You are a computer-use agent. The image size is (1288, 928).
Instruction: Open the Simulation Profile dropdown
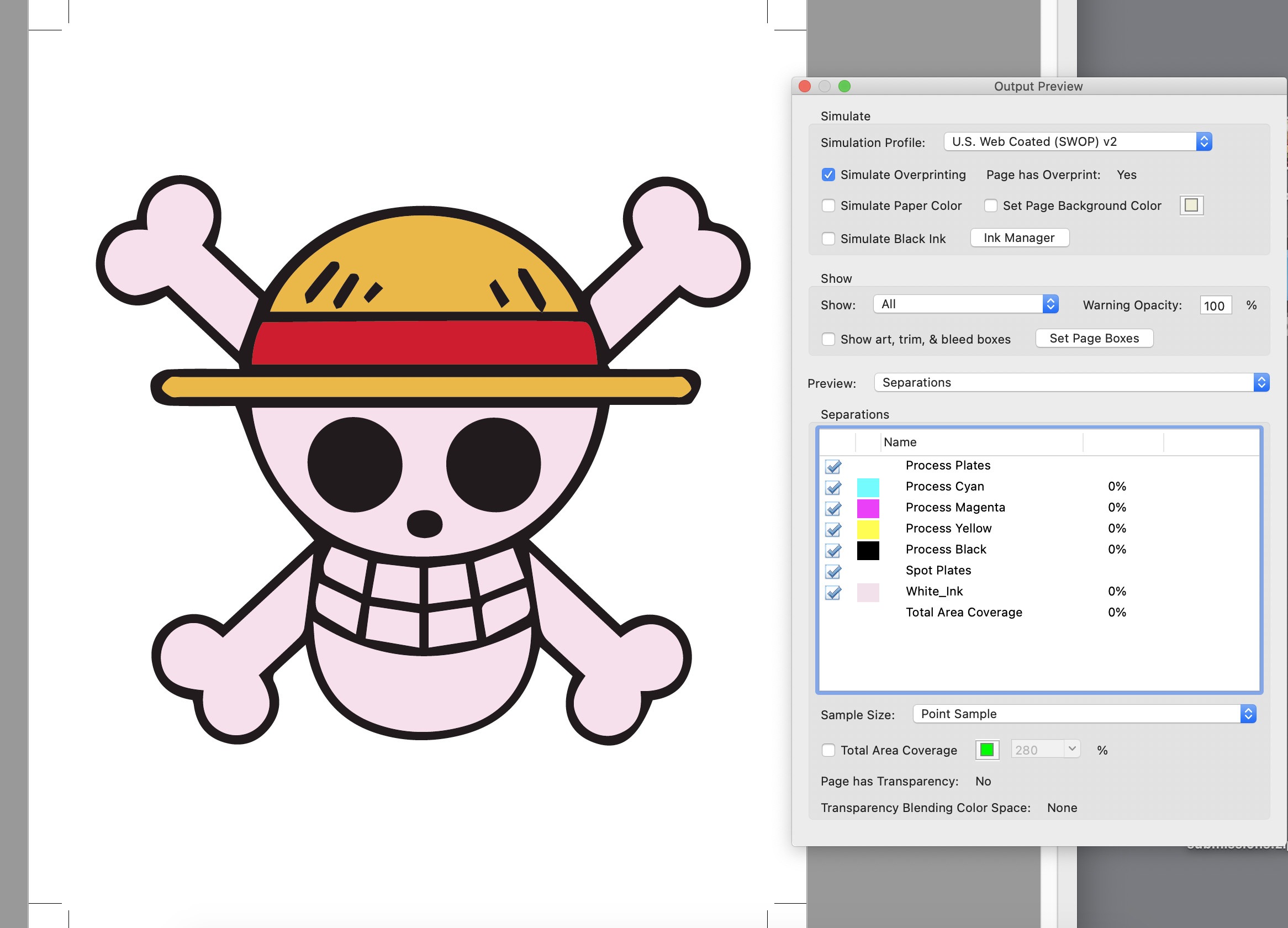(x=1078, y=141)
